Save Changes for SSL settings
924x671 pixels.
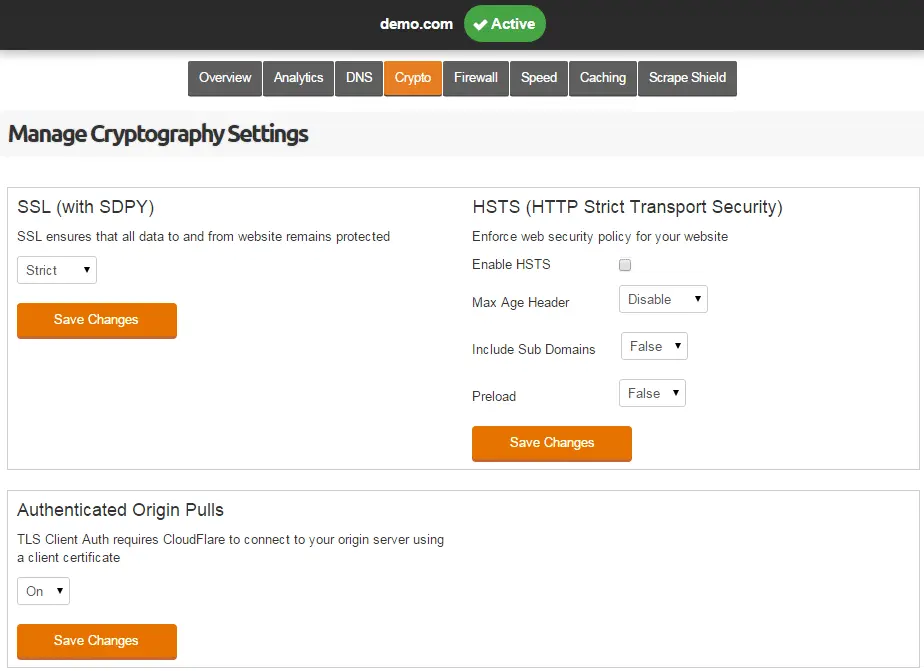point(97,320)
